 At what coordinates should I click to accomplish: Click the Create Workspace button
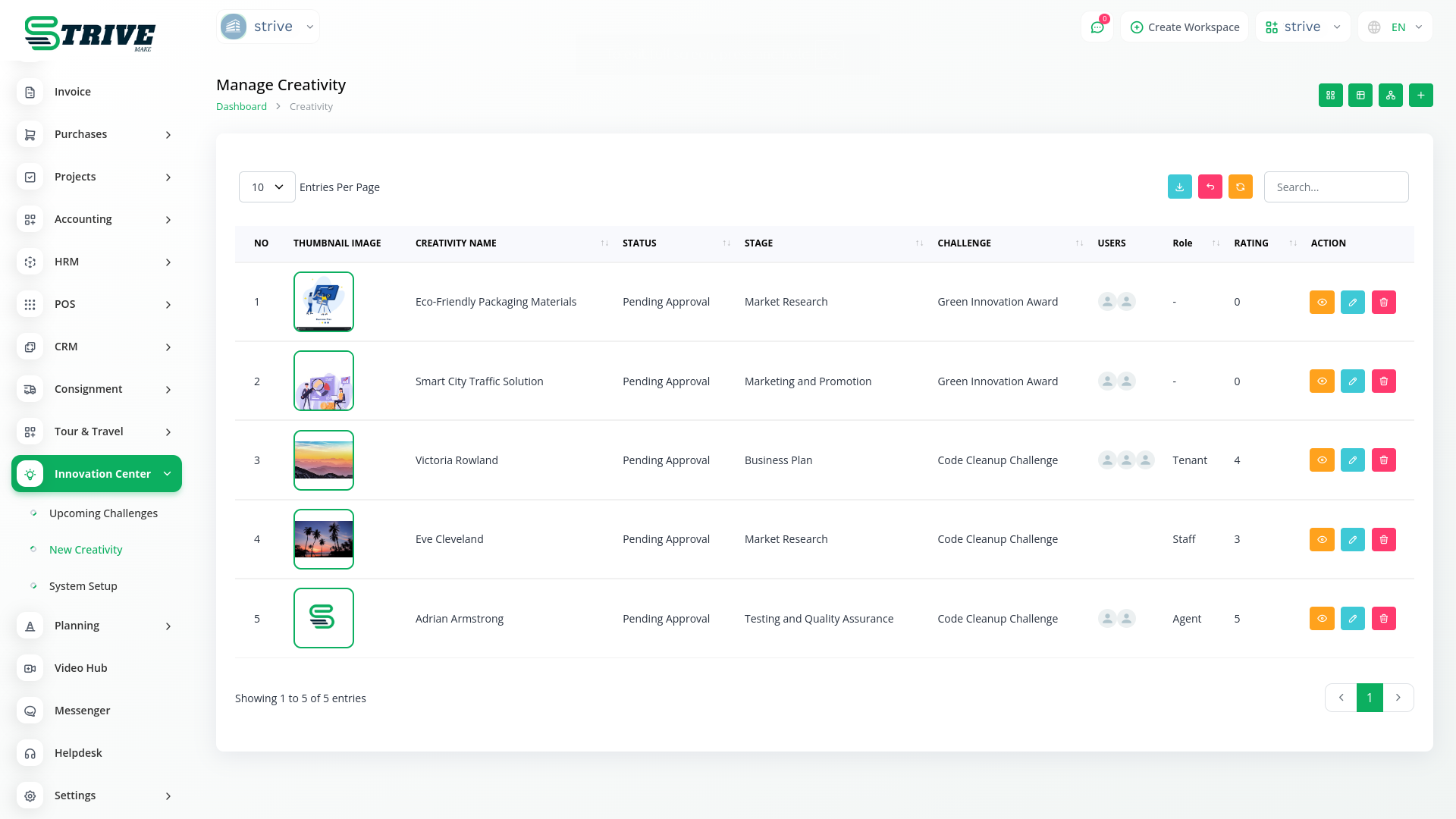coord(1185,27)
